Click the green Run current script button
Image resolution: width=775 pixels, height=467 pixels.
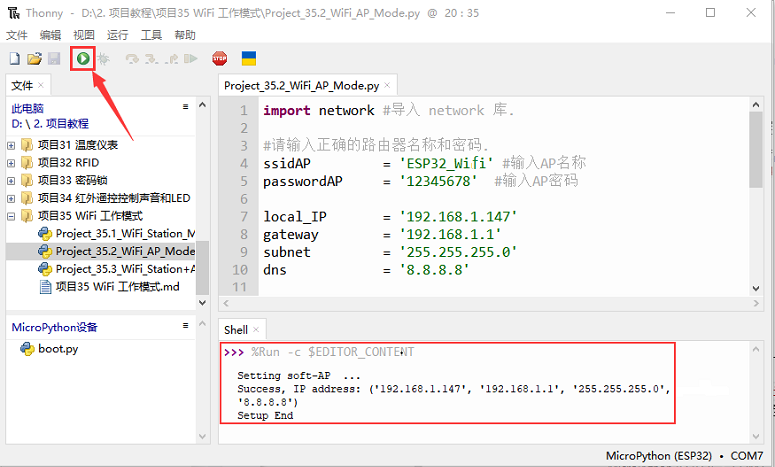click(83, 59)
